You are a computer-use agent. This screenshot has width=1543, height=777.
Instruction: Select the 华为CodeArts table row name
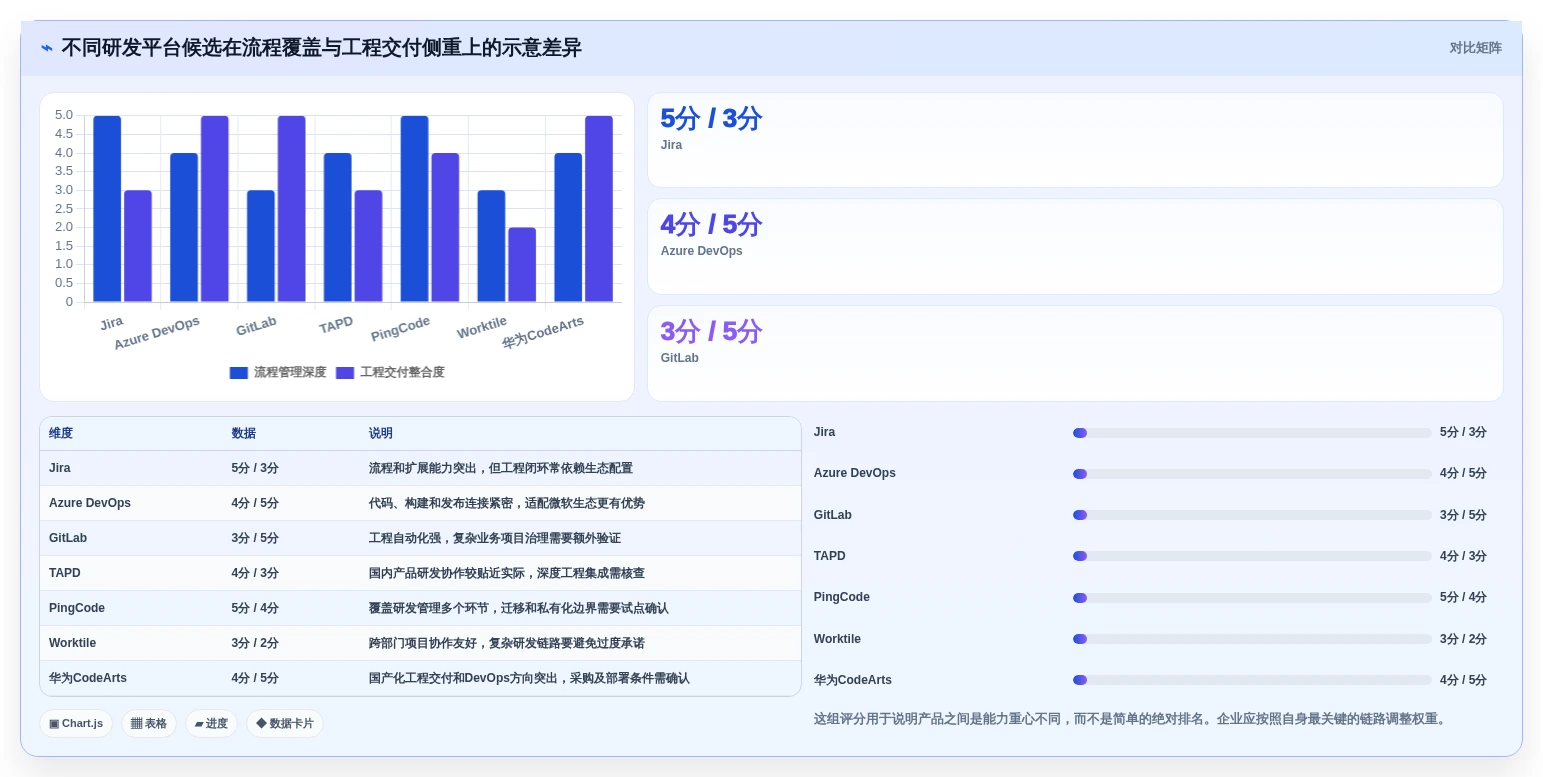pyautogui.click(x=88, y=678)
